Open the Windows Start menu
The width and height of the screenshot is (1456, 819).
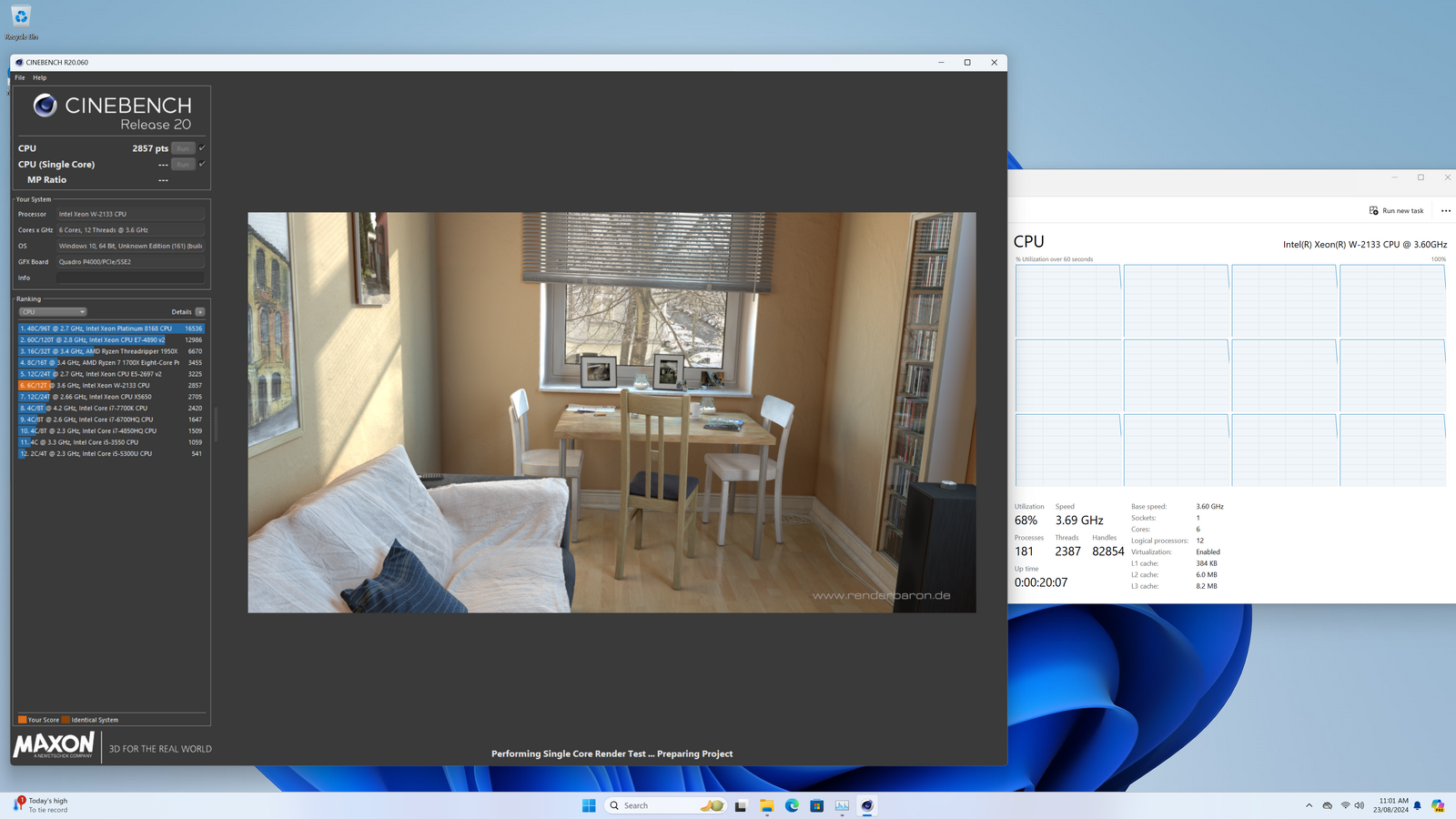tap(589, 805)
